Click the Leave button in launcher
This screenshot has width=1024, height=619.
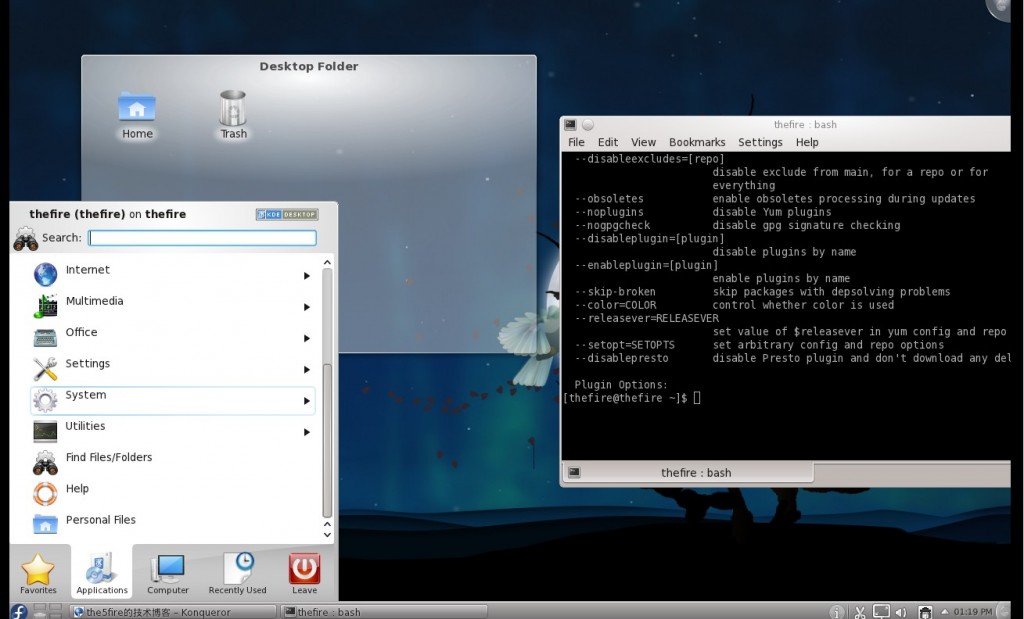click(x=304, y=574)
